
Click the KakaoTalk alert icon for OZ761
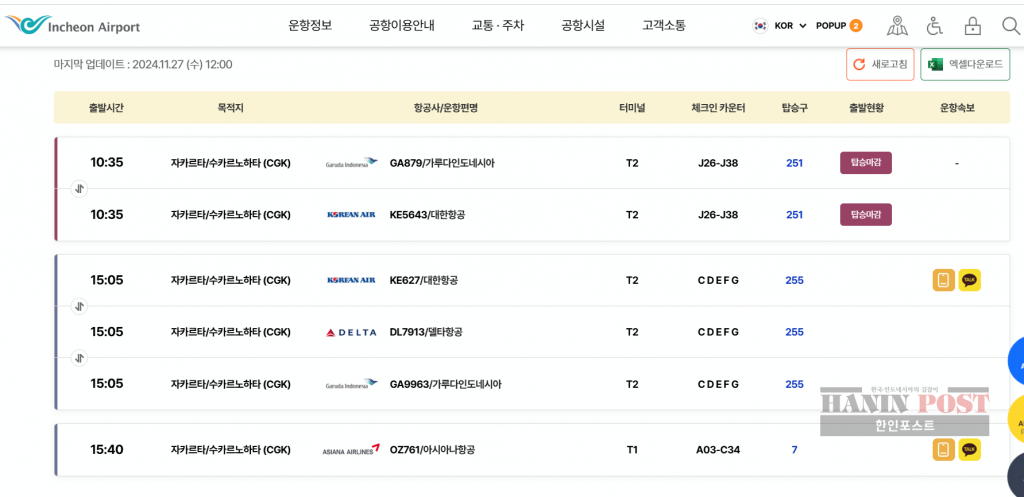(969, 450)
